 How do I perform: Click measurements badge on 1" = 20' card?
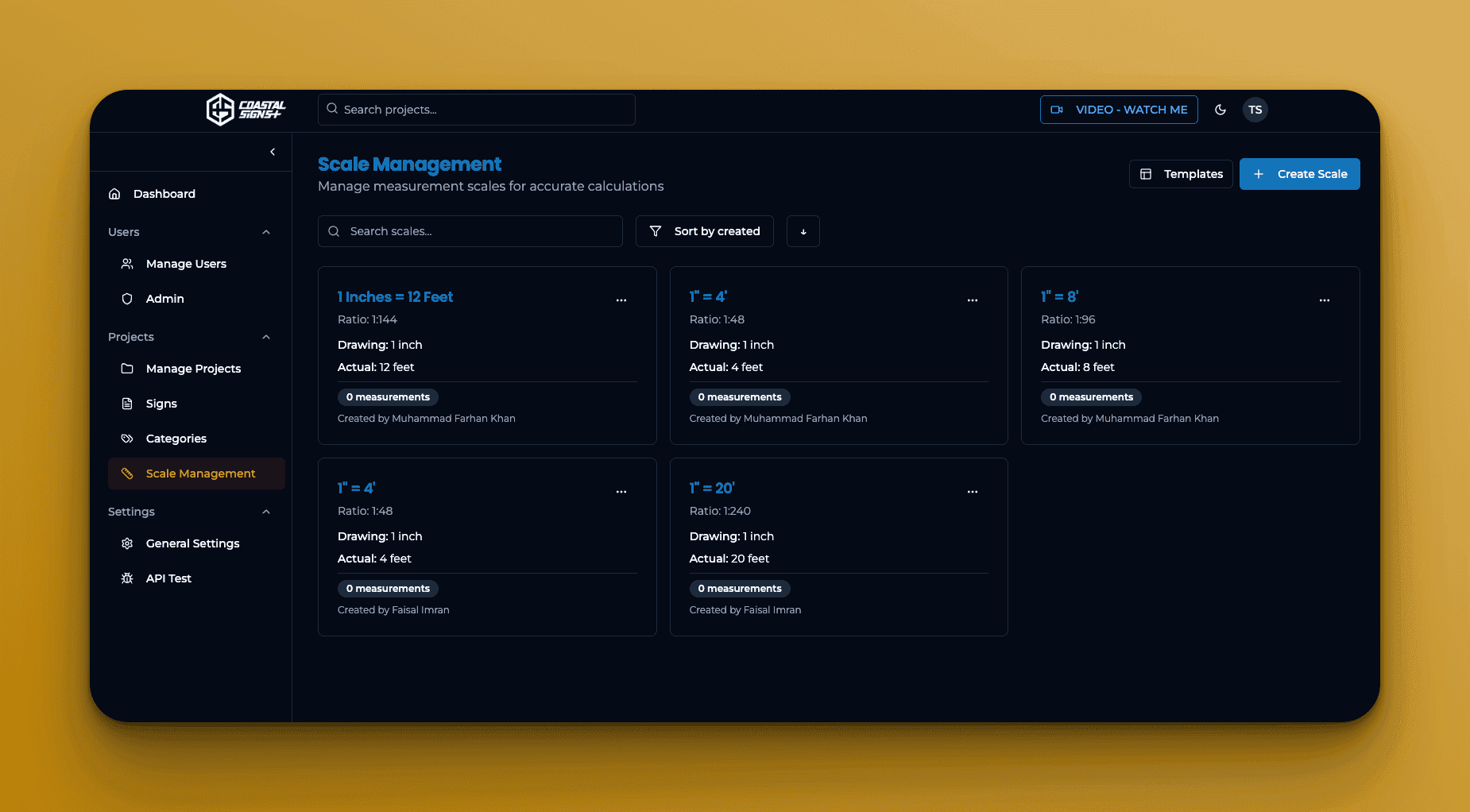click(x=740, y=589)
